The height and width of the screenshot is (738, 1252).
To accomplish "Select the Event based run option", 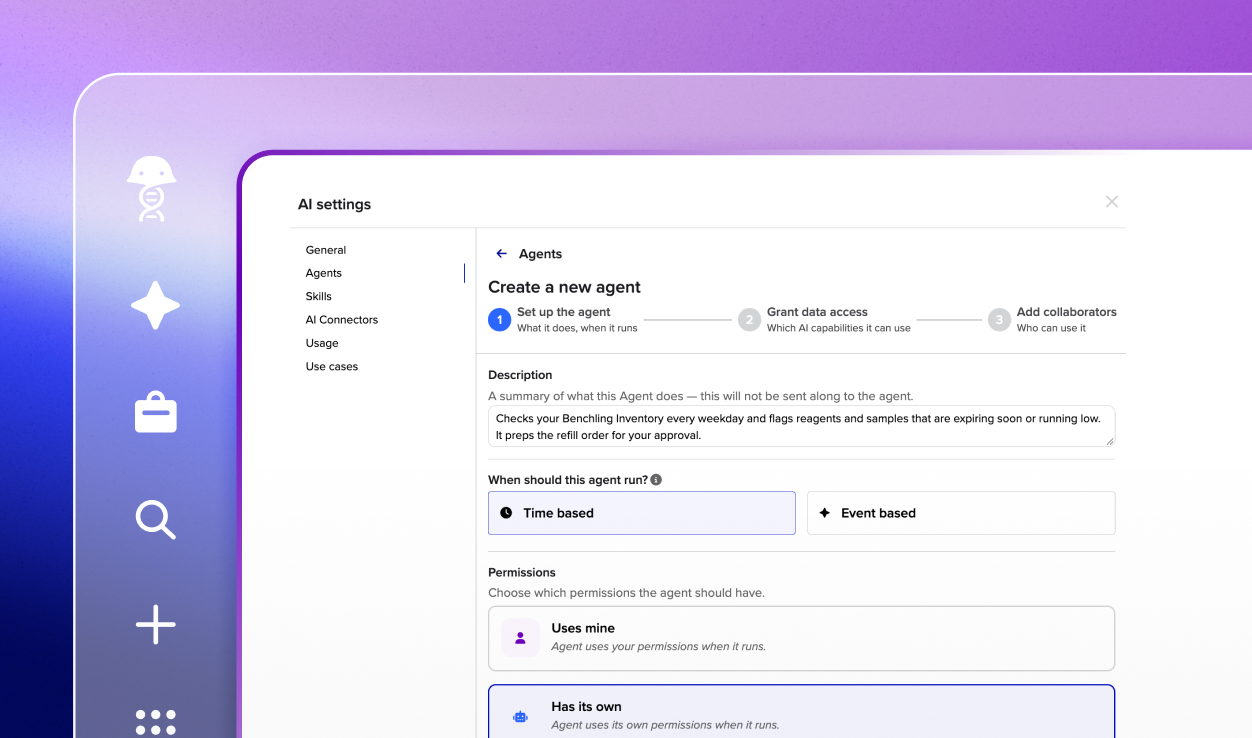I will click(961, 513).
